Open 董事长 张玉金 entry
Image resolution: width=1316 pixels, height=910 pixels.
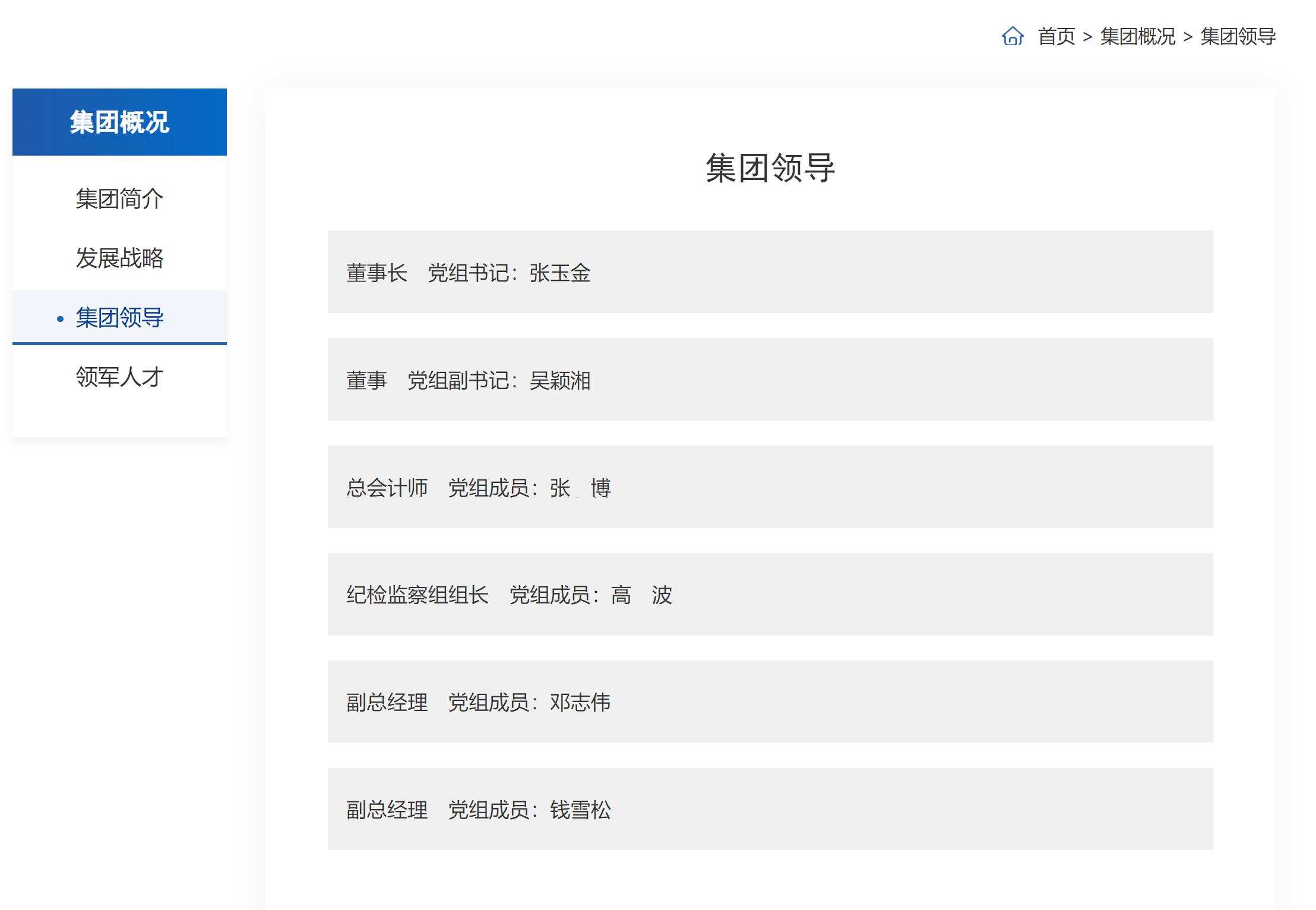pos(770,272)
